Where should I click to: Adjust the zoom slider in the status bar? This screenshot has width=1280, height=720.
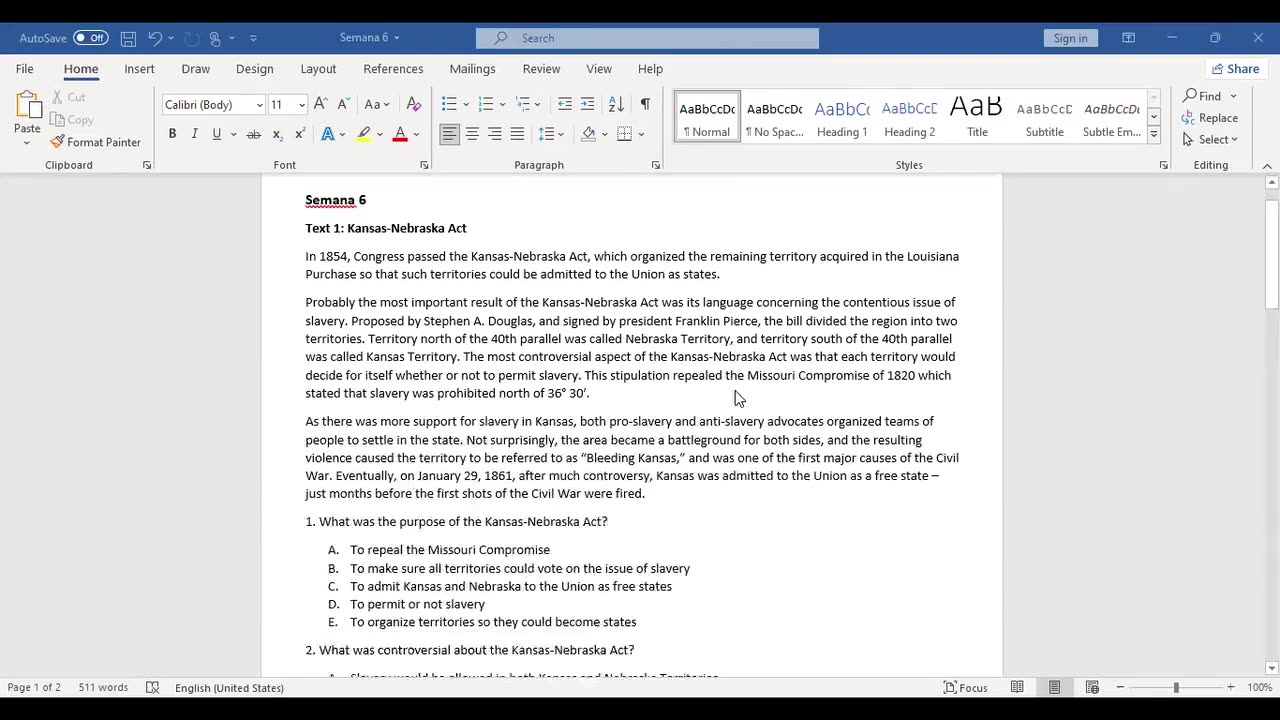pyautogui.click(x=1176, y=688)
